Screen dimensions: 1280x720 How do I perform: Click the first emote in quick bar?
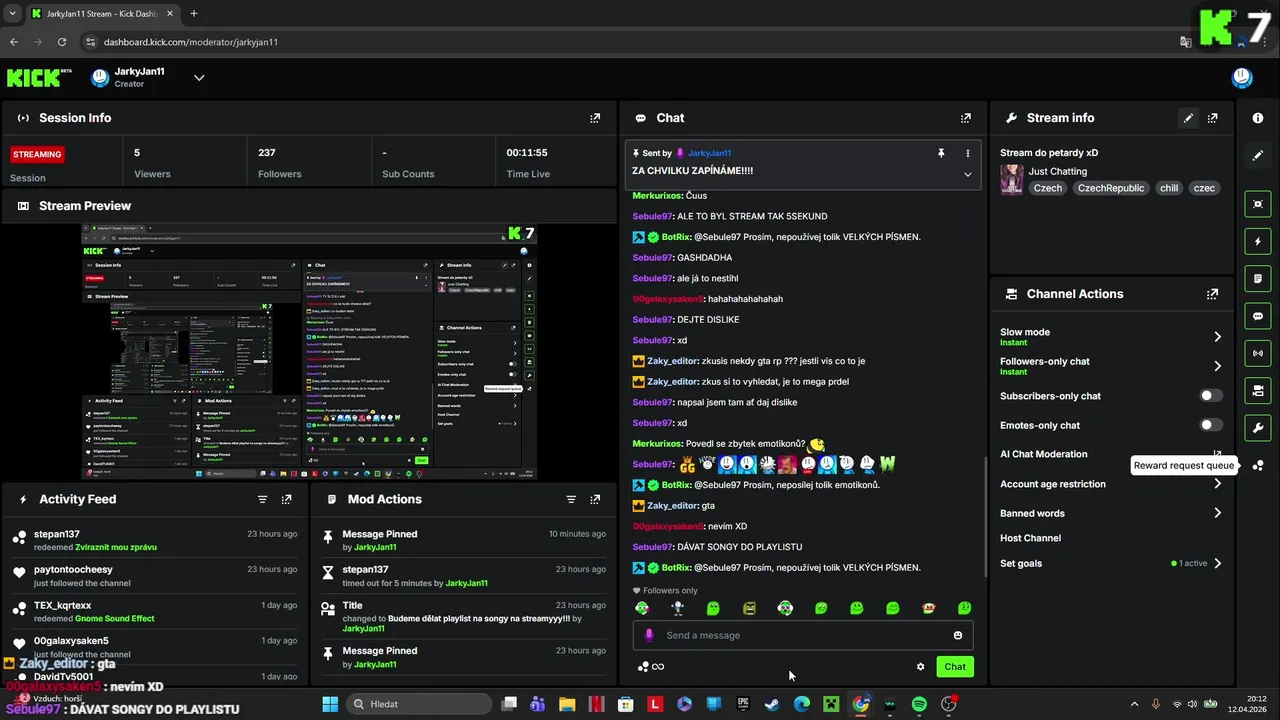coord(642,608)
